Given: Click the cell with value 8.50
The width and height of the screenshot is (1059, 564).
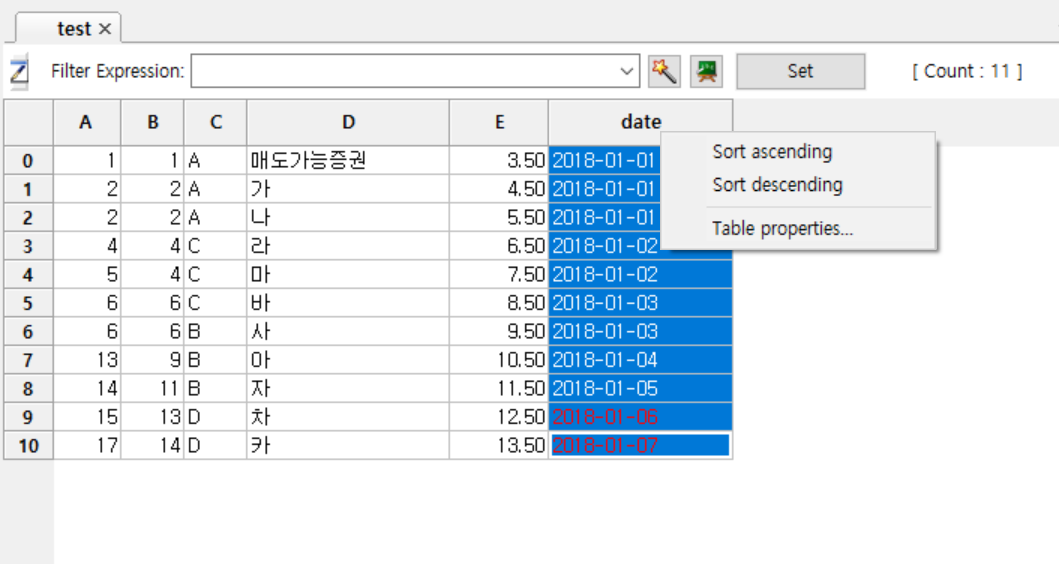Looking at the screenshot, I should pyautogui.click(x=499, y=303).
